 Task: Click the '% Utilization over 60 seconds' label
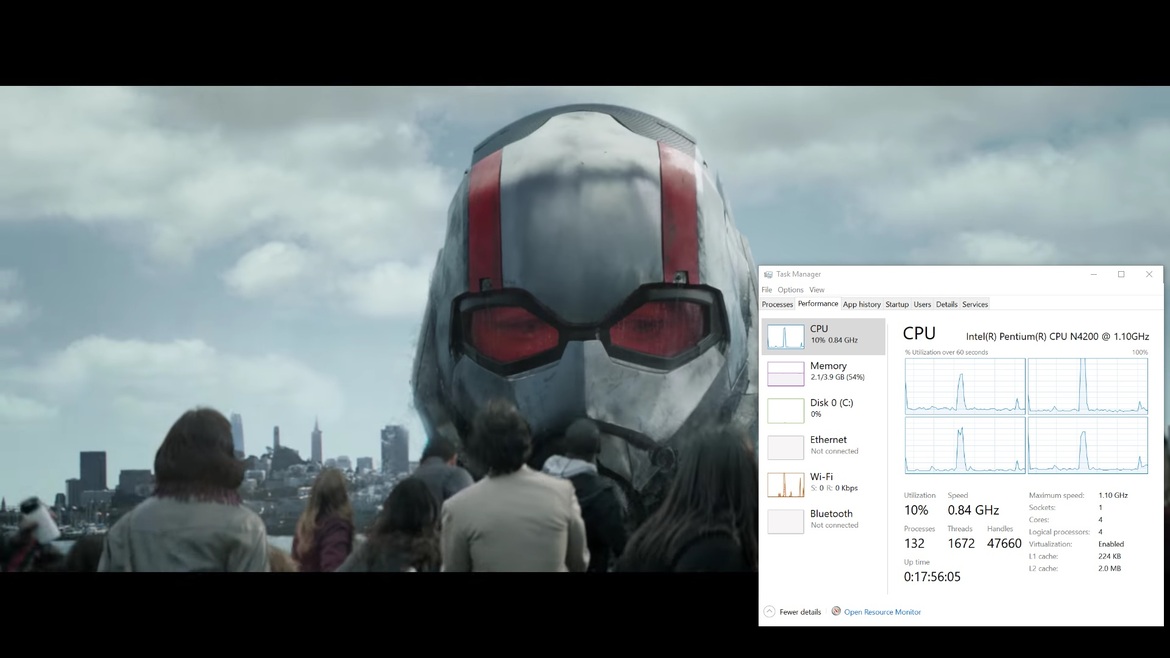click(x=946, y=353)
